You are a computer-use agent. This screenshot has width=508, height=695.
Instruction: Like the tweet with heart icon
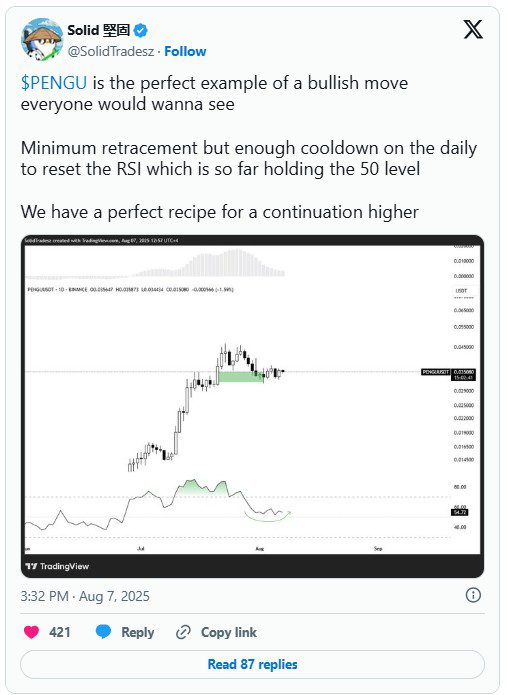pyautogui.click(x=31, y=632)
